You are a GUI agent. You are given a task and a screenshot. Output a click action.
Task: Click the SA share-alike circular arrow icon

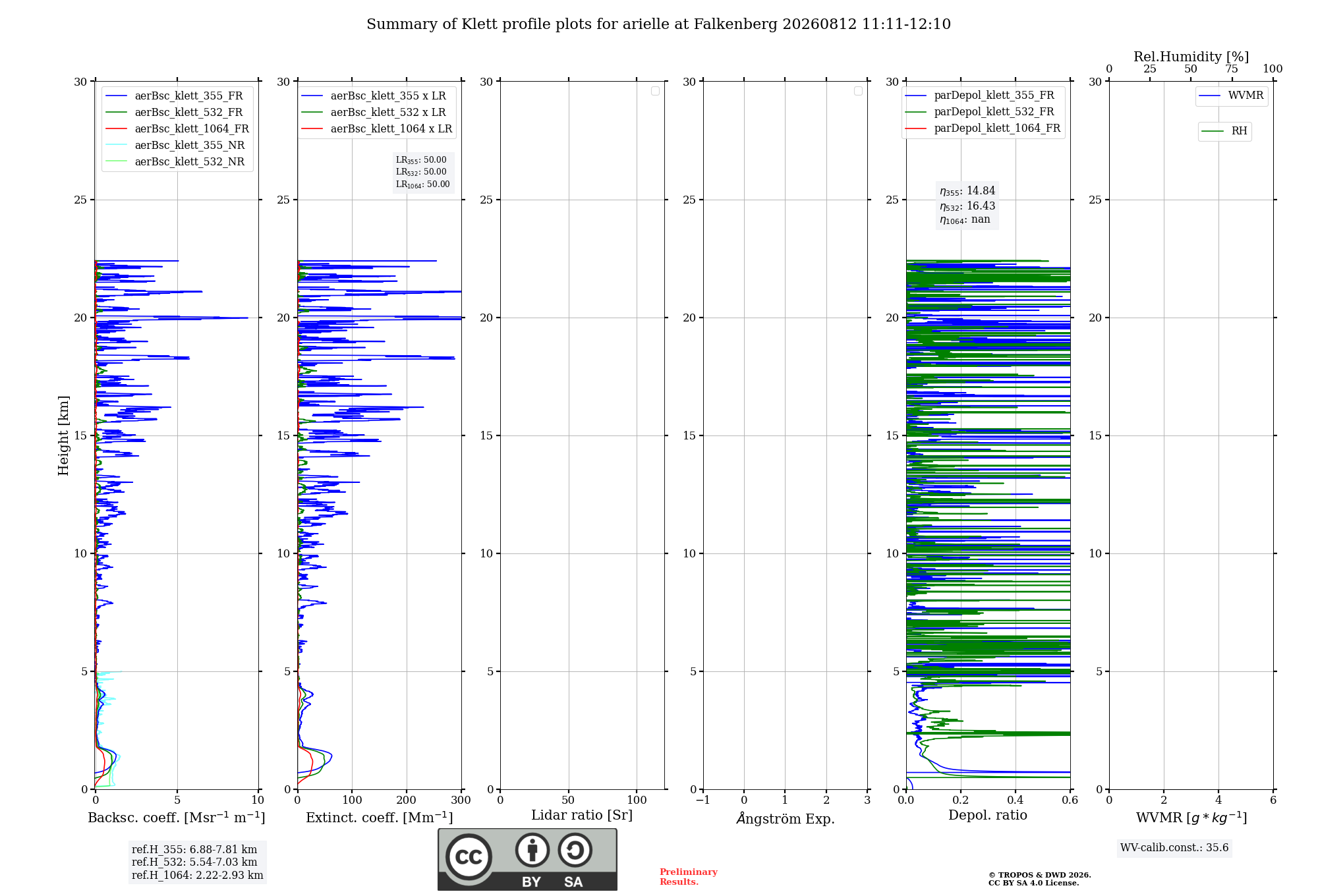(575, 850)
